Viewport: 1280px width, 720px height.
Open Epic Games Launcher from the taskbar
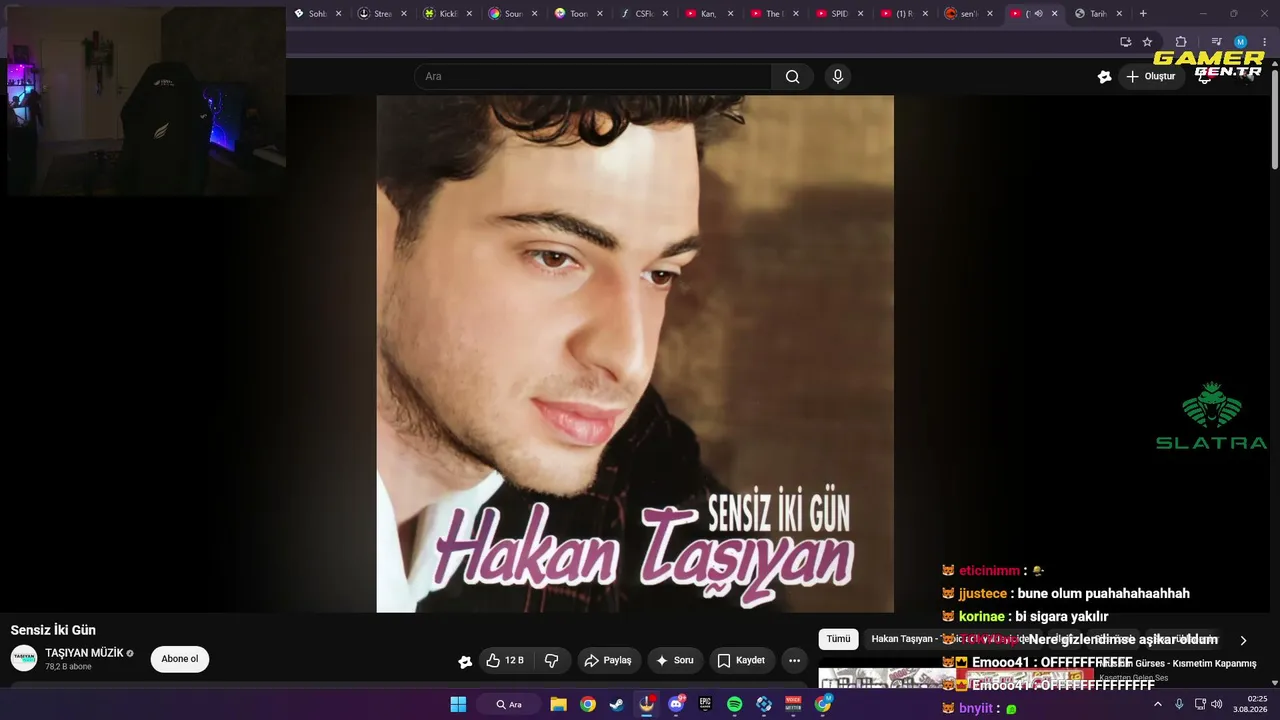pos(705,704)
